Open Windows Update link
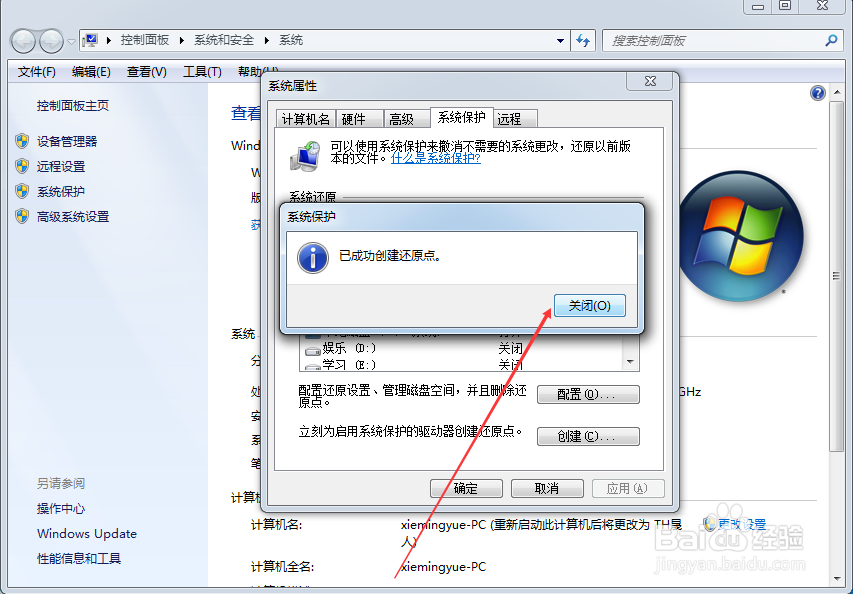853x594 pixels. click(x=87, y=534)
